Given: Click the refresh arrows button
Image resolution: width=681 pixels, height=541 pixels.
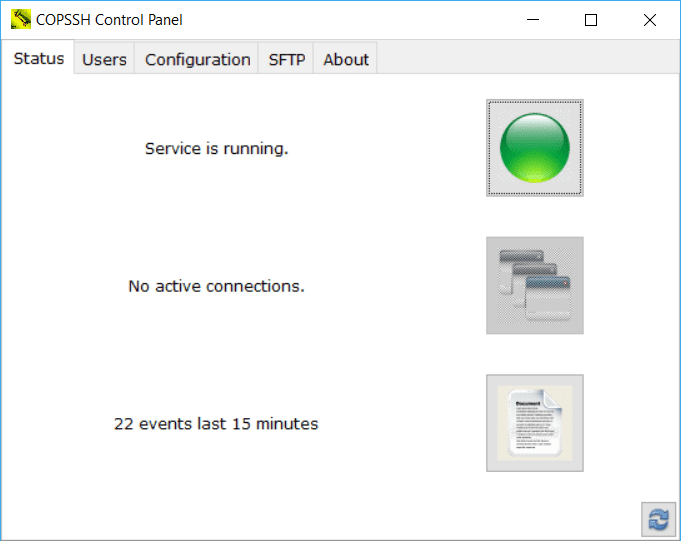Looking at the screenshot, I should (x=658, y=520).
